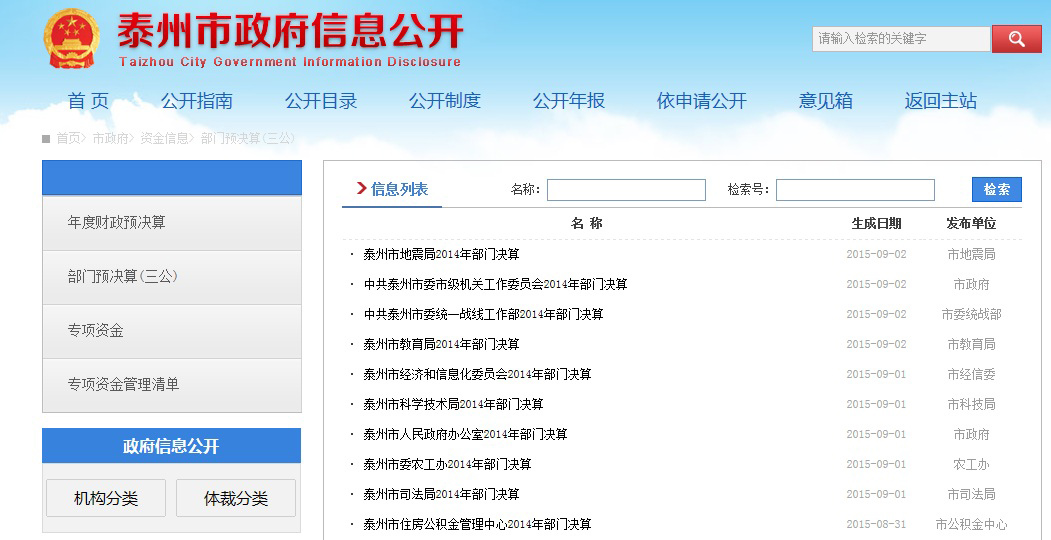This screenshot has height=540, width=1051.
Task: Focus the 检索号 text field
Action: pyautogui.click(x=855, y=190)
